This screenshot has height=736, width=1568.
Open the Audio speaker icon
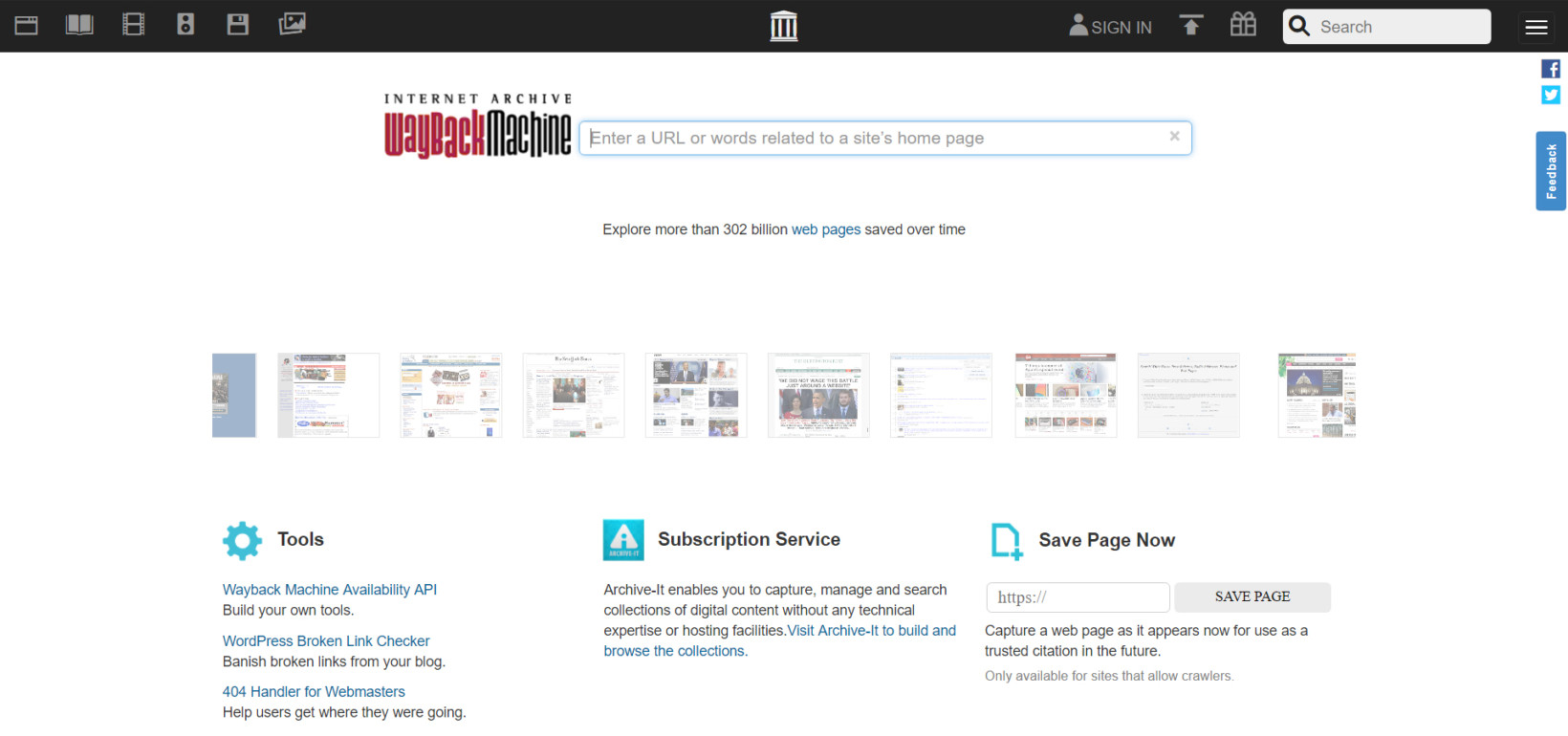(185, 25)
